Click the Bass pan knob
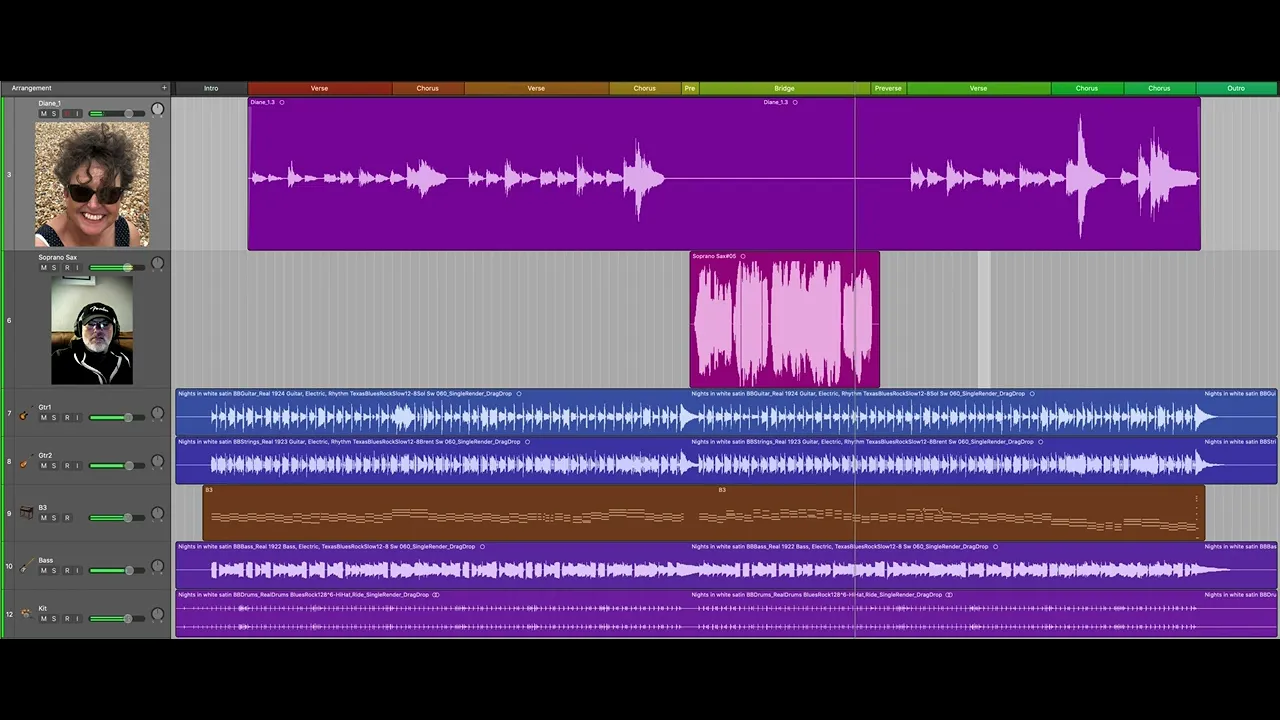The width and height of the screenshot is (1280, 720). 157,566
